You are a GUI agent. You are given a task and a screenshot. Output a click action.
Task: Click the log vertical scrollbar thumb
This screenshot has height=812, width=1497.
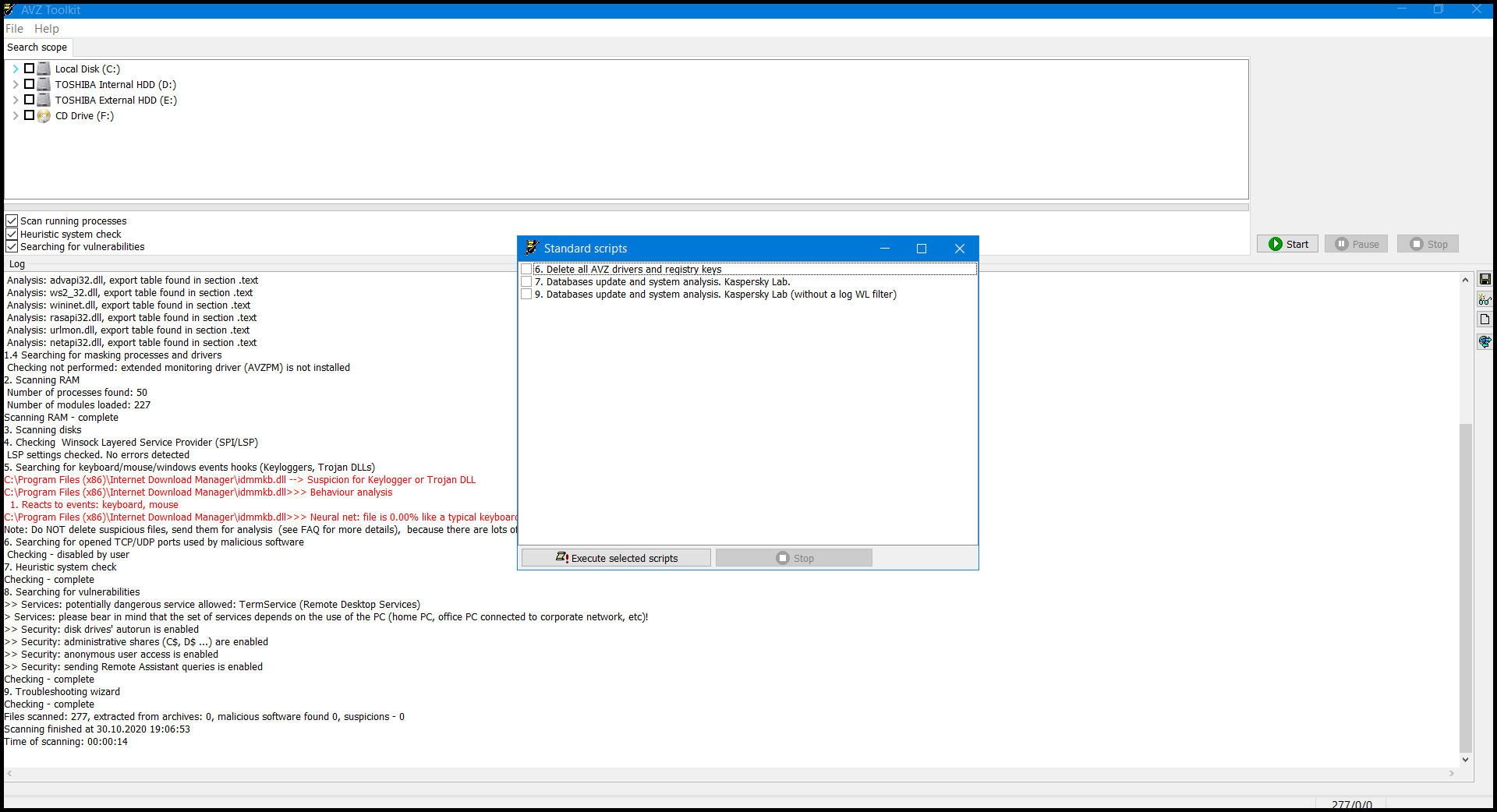tap(1465, 588)
